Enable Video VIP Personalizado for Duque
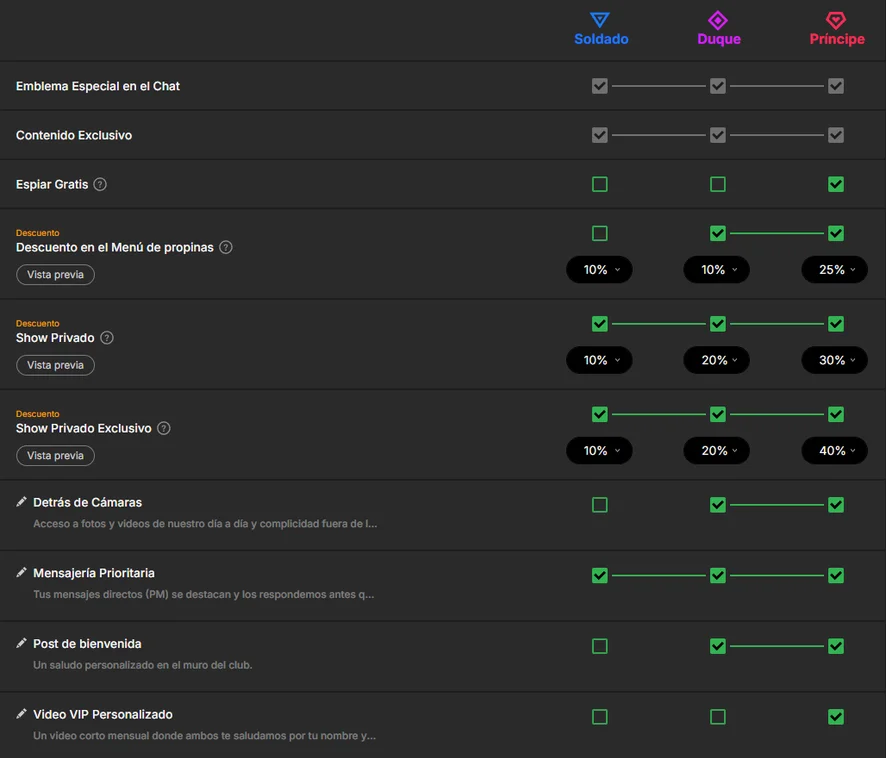The height and width of the screenshot is (758, 886). [718, 717]
